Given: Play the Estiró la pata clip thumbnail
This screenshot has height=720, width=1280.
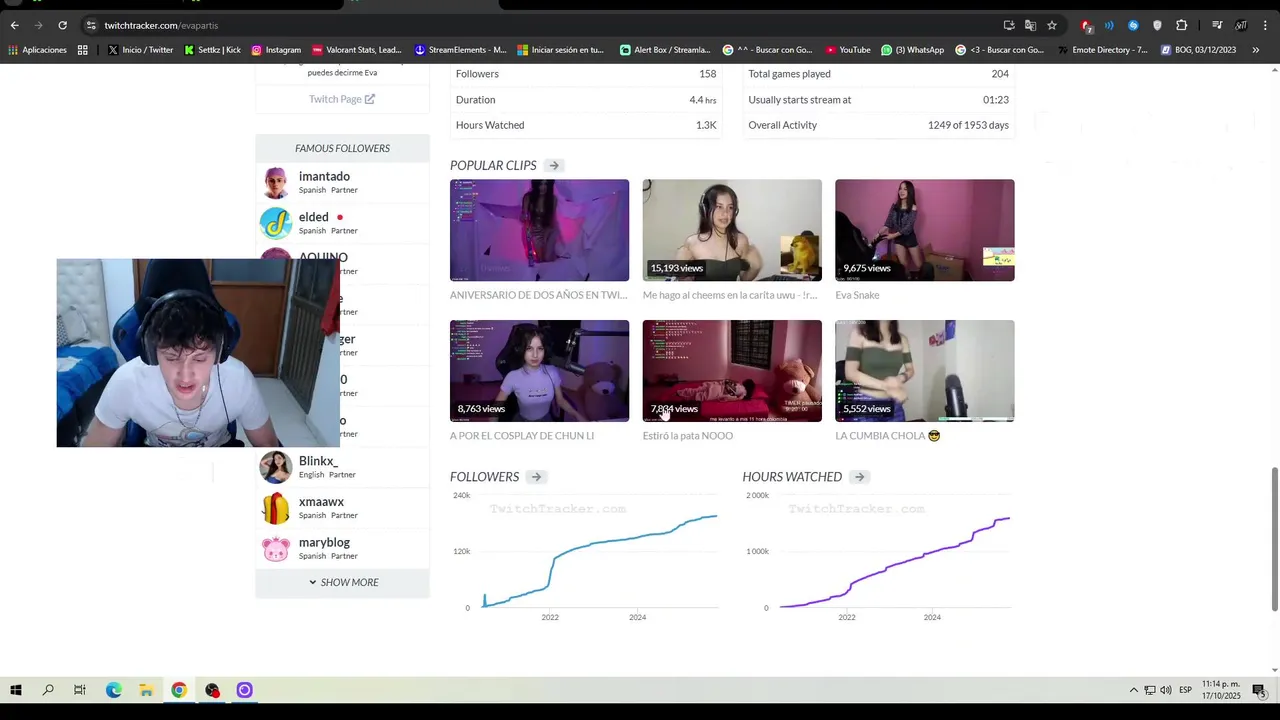Looking at the screenshot, I should (732, 371).
